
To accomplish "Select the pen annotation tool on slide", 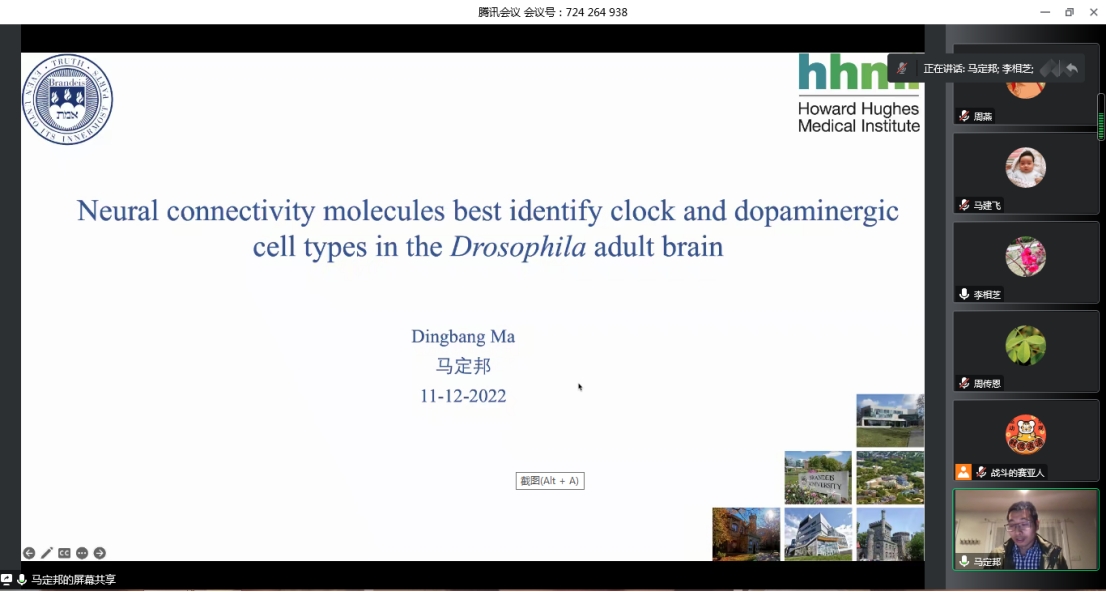I will (47, 553).
